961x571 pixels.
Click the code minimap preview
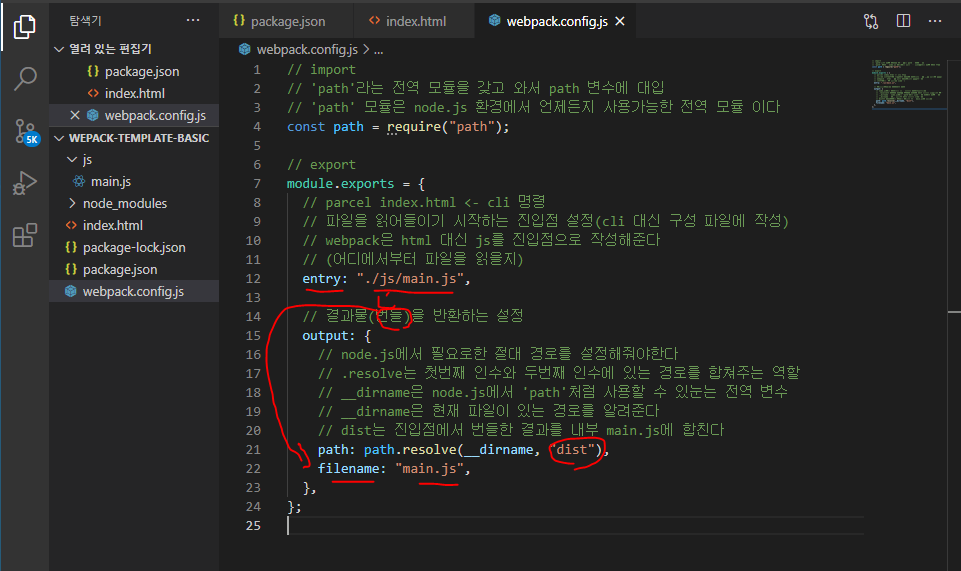click(908, 84)
